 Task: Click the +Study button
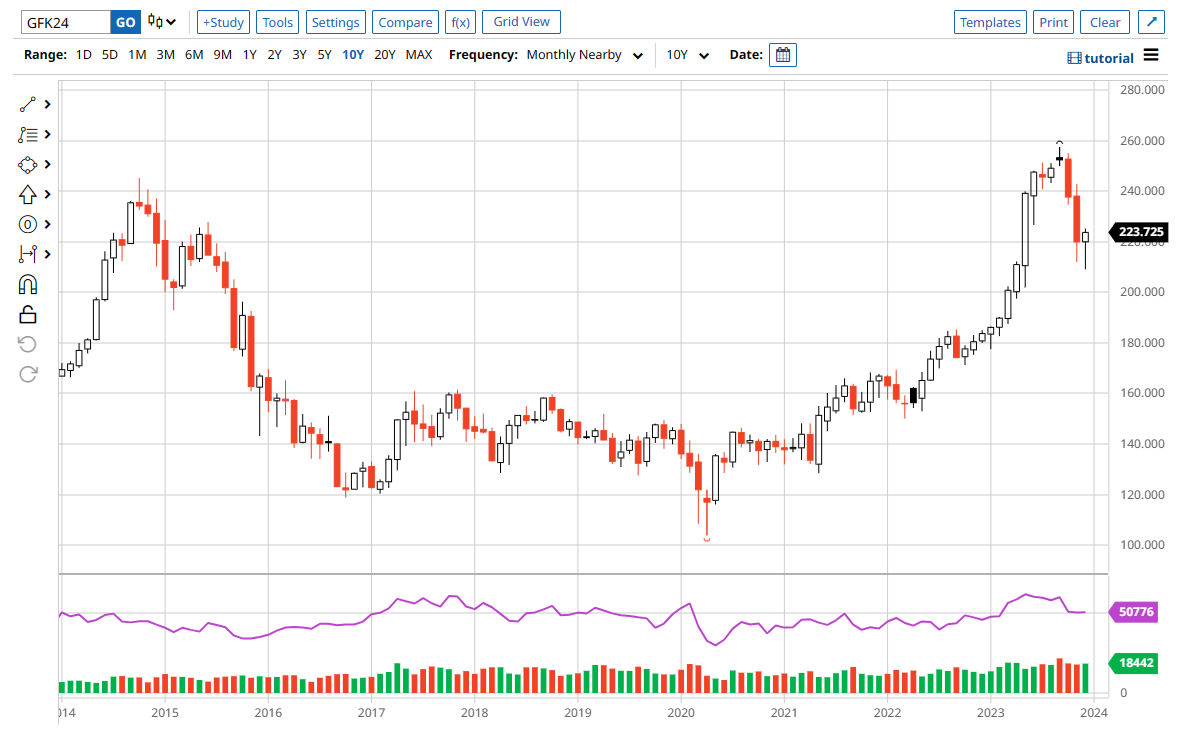(223, 22)
